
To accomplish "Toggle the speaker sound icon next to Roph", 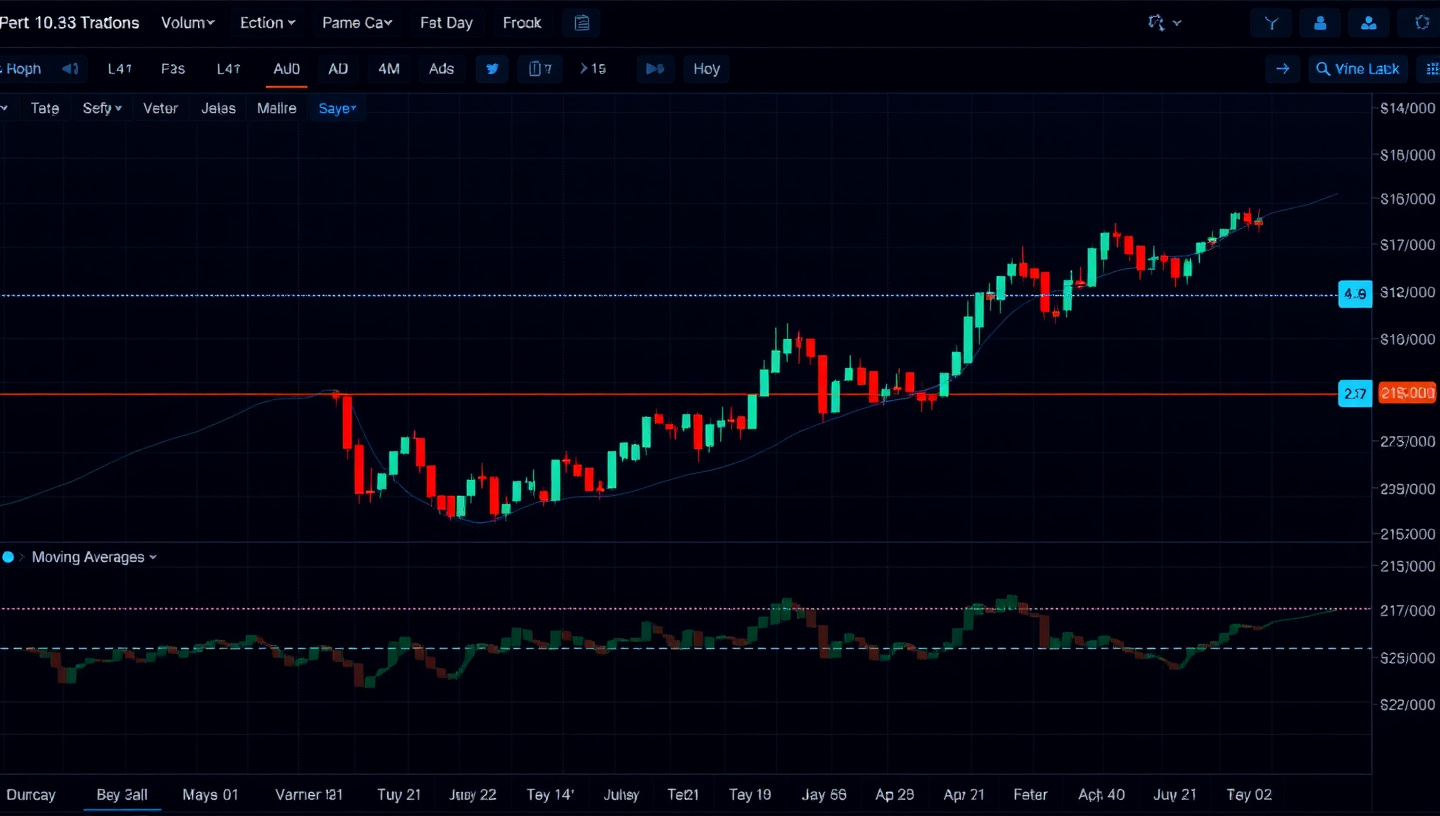I will [70, 69].
